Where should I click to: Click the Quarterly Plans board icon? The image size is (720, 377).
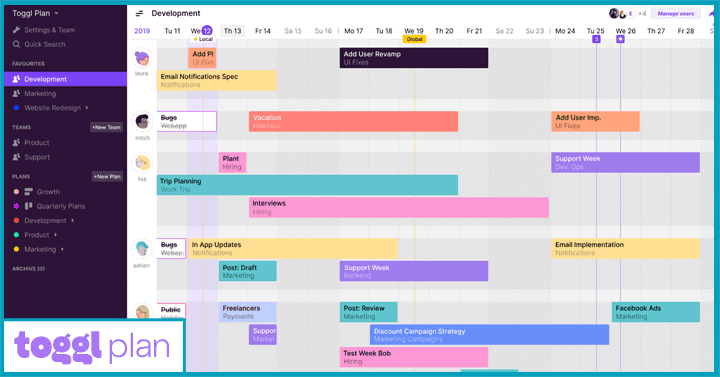point(28,206)
